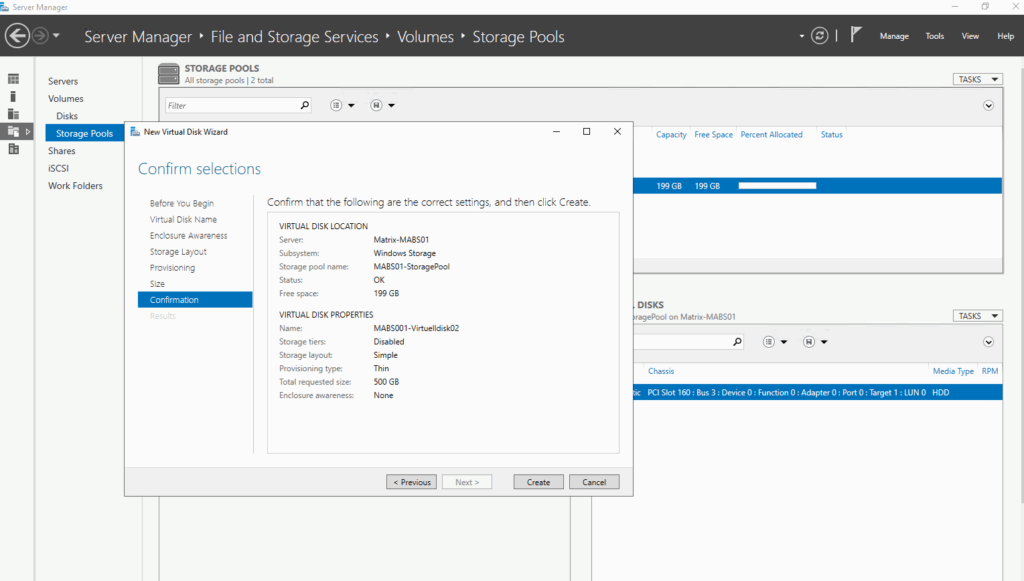Click the Storage Pools header icon
This screenshot has height=581, width=1024.
[x=168, y=74]
